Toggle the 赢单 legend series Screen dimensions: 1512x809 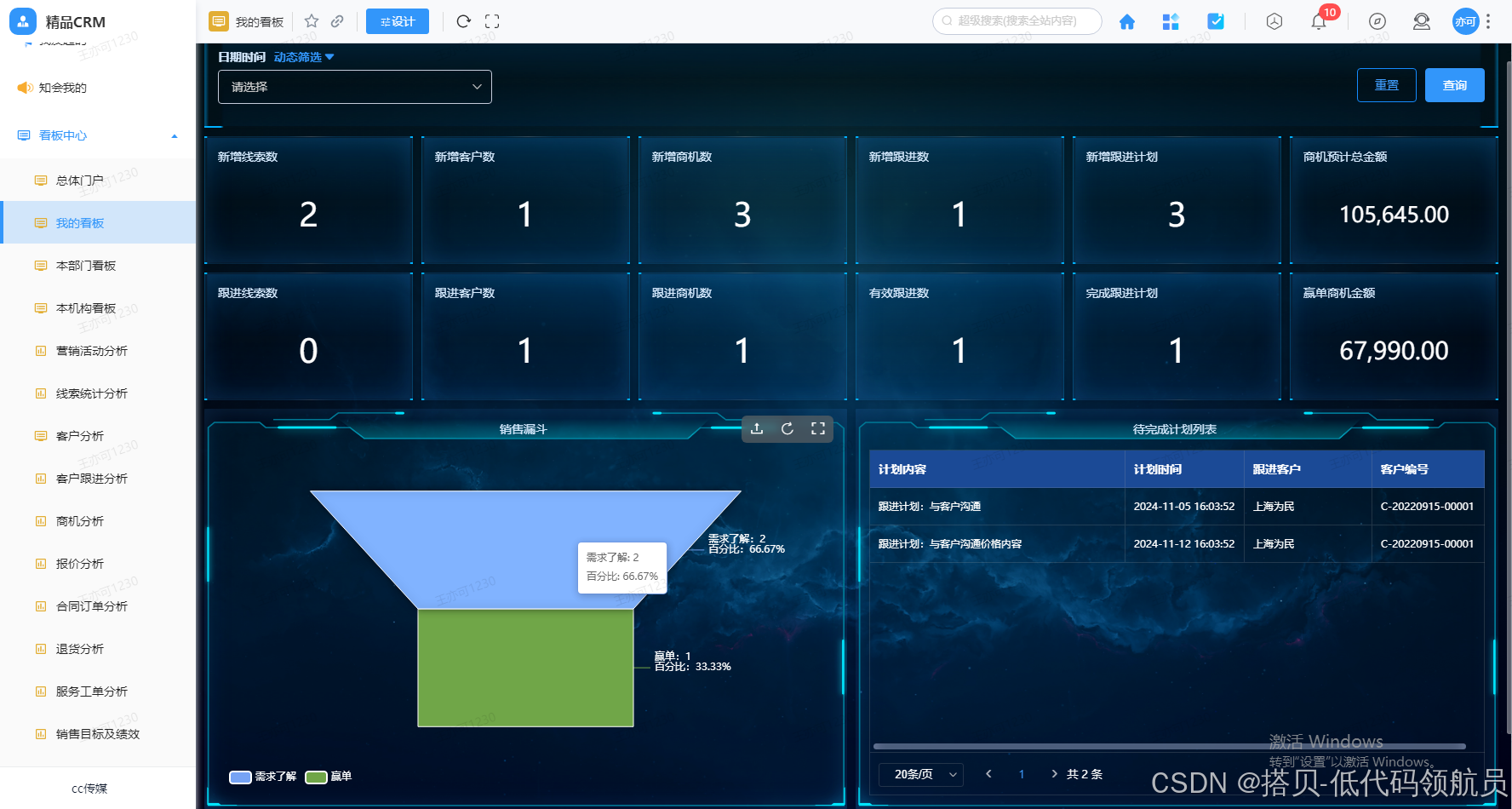329,777
